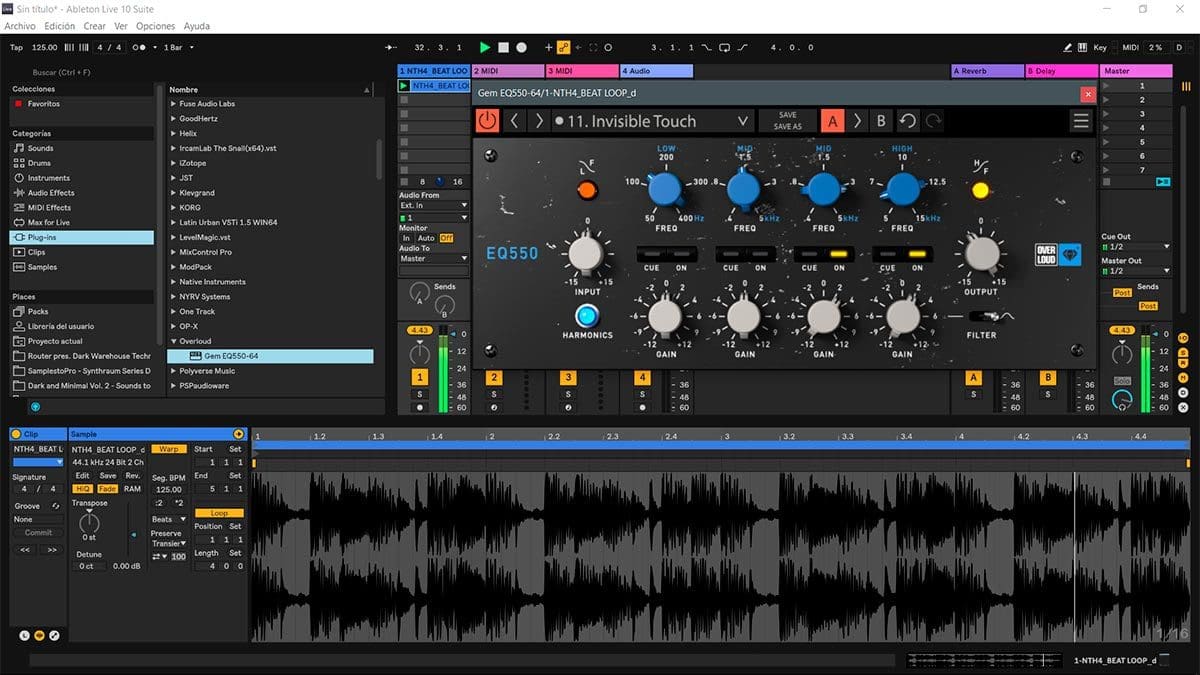Select the MIDI Effects category
The width and height of the screenshot is (1200, 675).
(x=82, y=208)
